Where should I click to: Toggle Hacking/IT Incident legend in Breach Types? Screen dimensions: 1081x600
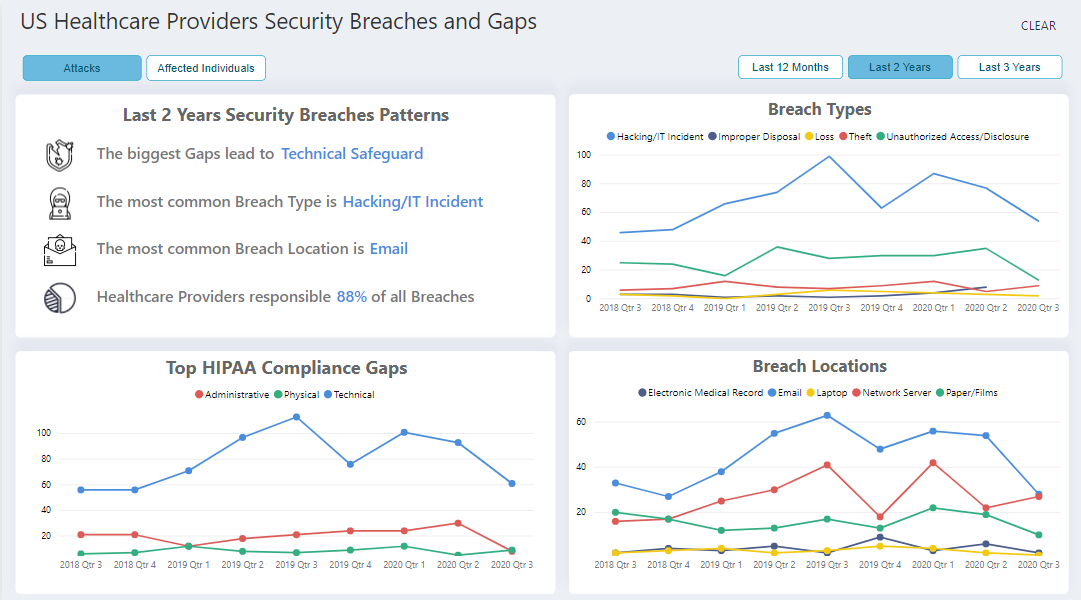pyautogui.click(x=655, y=136)
